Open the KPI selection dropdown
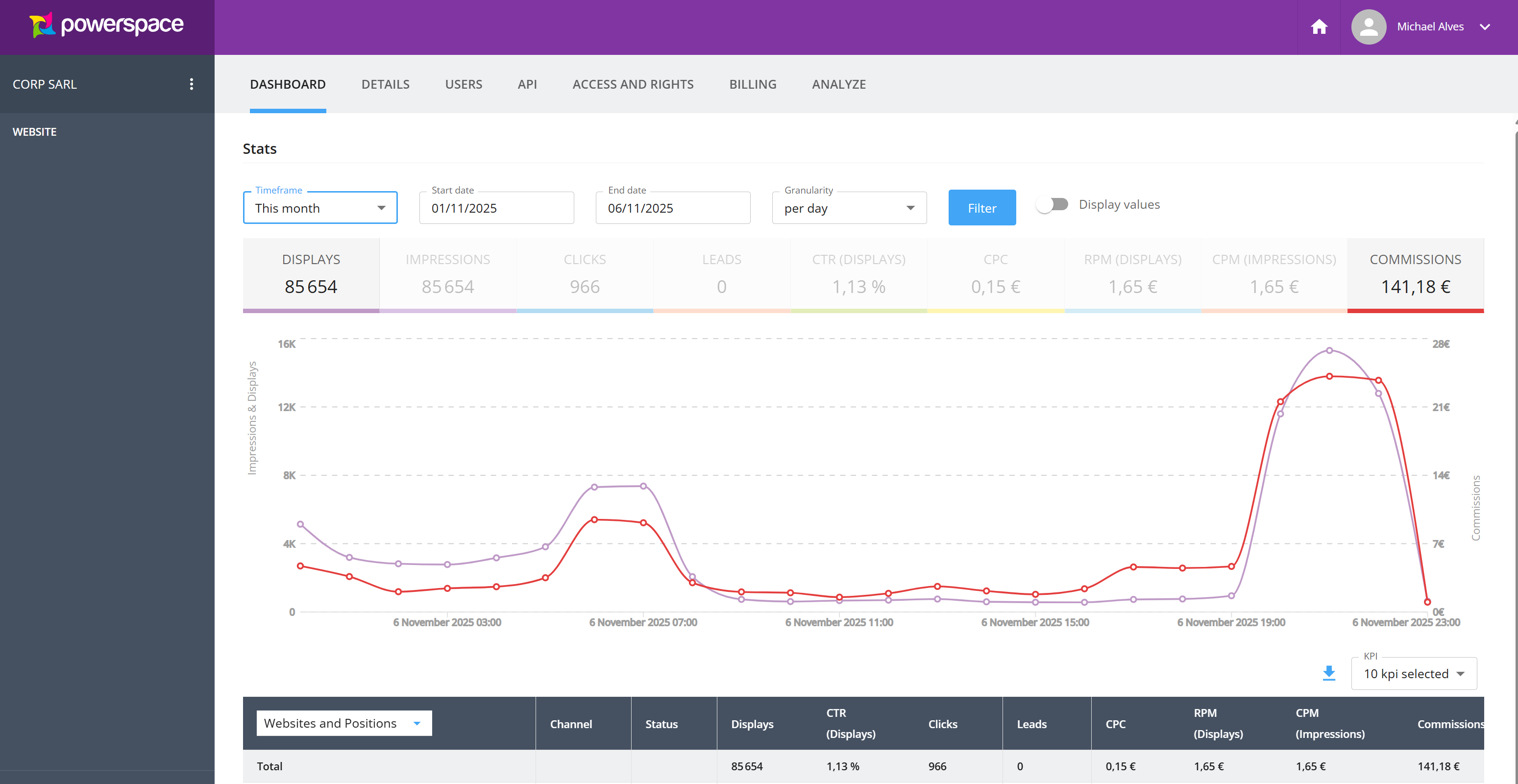 click(x=1414, y=673)
